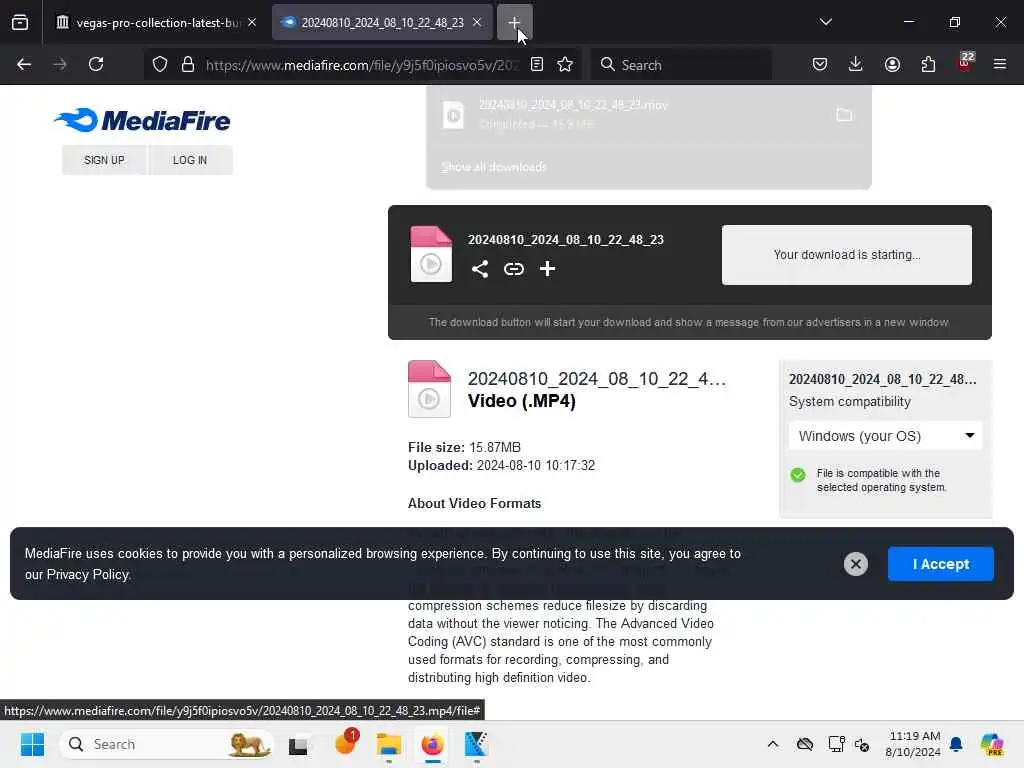The height and width of the screenshot is (768, 1024).
Task: Open Firefox View tab overview icon
Action: click(x=20, y=22)
